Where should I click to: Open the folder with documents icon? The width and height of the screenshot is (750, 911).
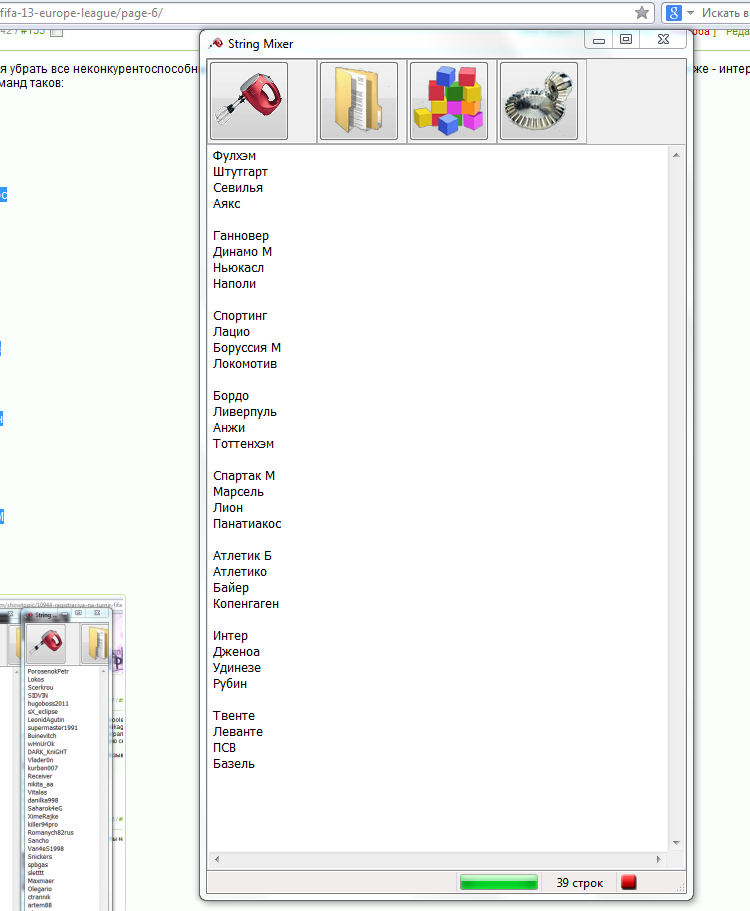358,101
